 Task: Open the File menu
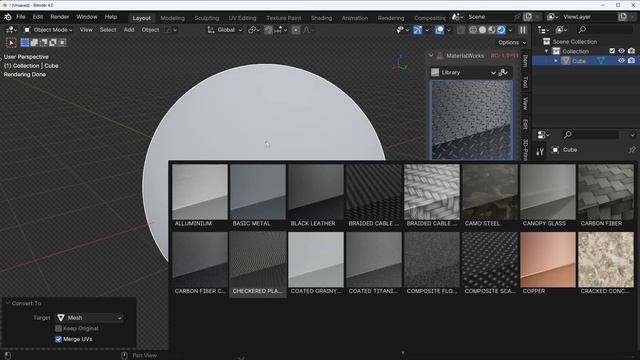coord(21,17)
